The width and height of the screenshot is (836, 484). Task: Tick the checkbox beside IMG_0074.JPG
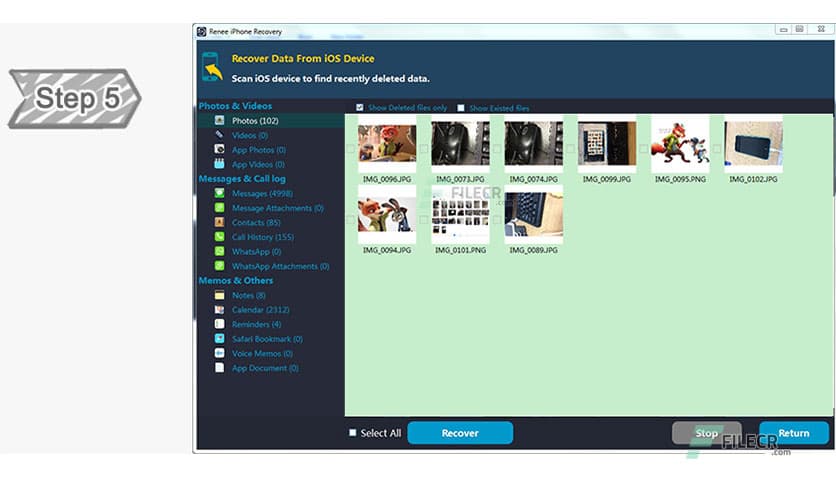tap(497, 149)
